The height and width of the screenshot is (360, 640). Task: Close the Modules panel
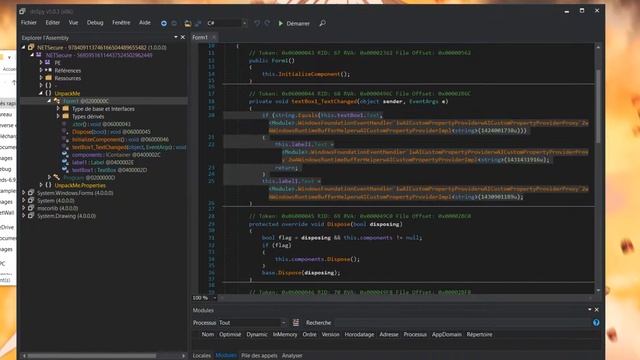tap(597, 310)
